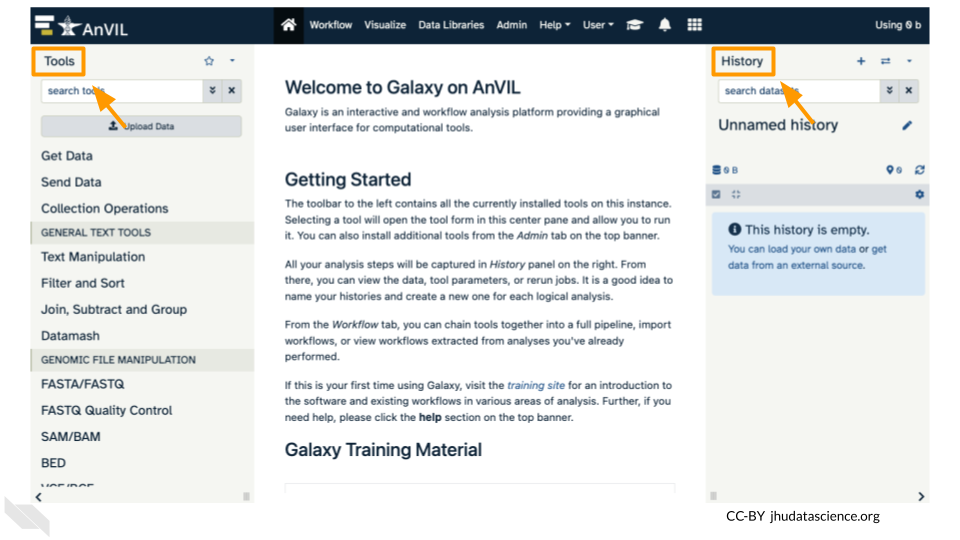Click the GENOMIC FILE MANIPULATION section header

142,360
